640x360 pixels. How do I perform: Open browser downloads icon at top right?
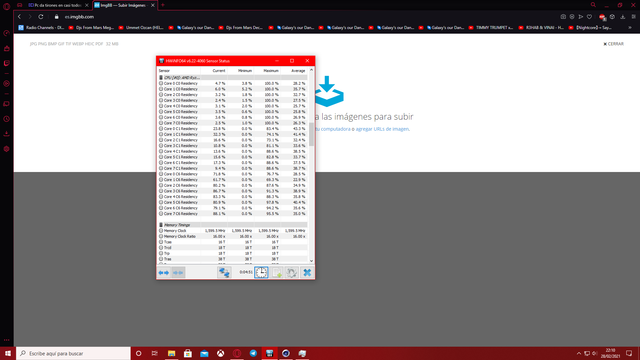622,17
